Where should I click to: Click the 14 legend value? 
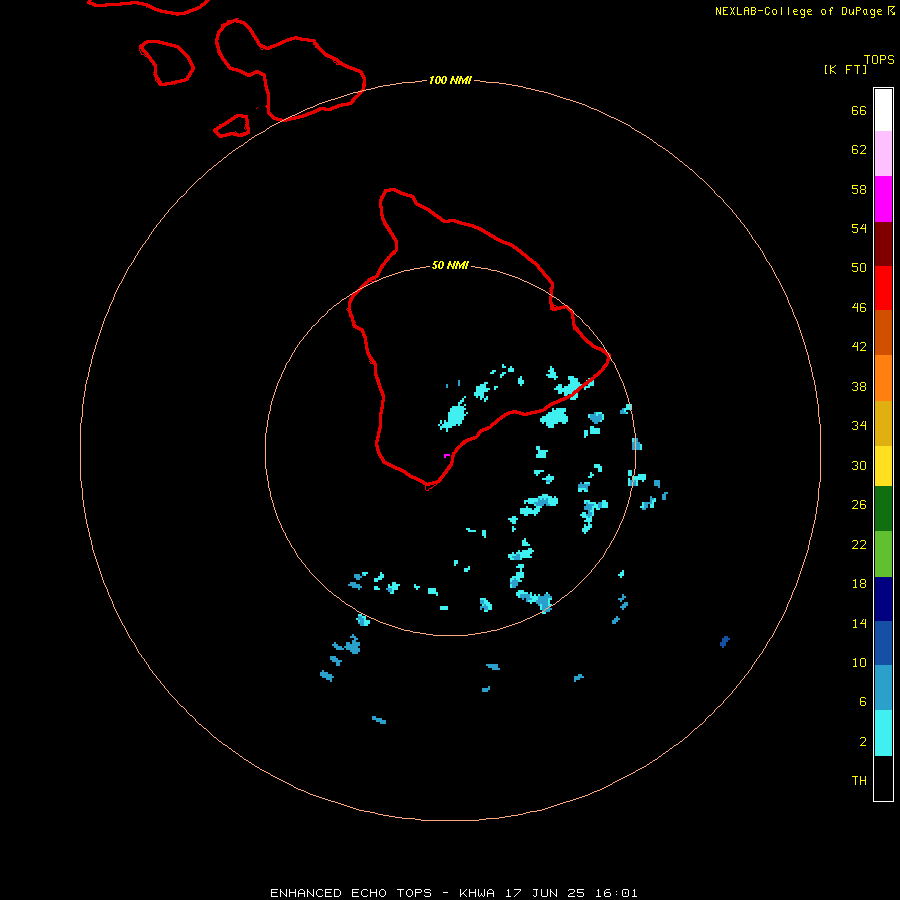859,623
